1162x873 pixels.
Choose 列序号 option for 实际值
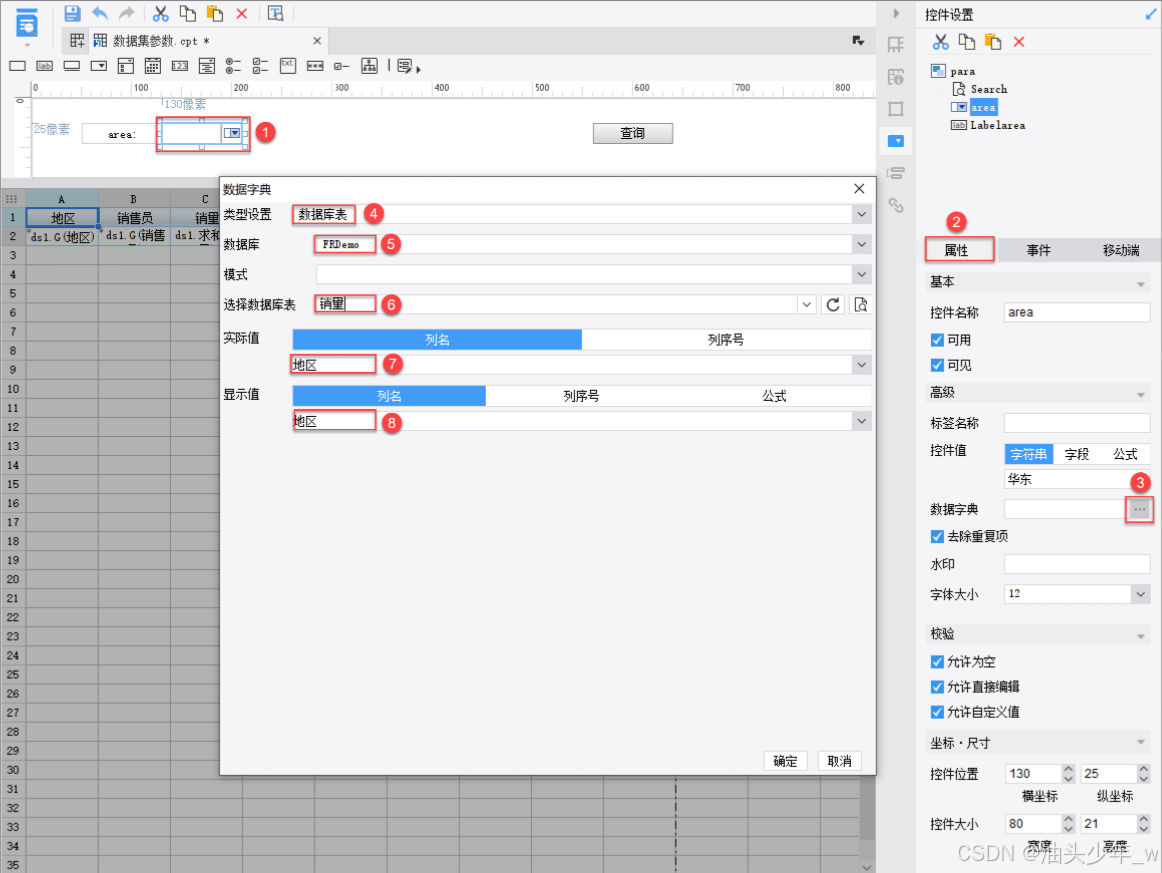click(x=726, y=339)
